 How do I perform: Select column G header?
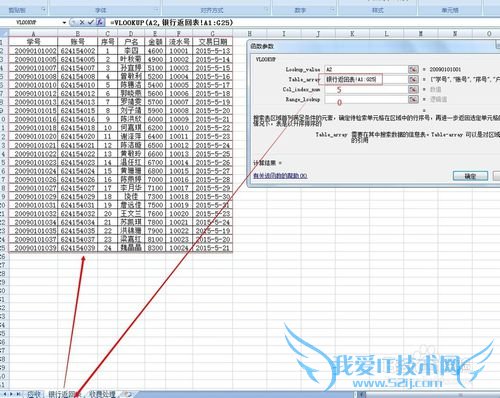213,33
